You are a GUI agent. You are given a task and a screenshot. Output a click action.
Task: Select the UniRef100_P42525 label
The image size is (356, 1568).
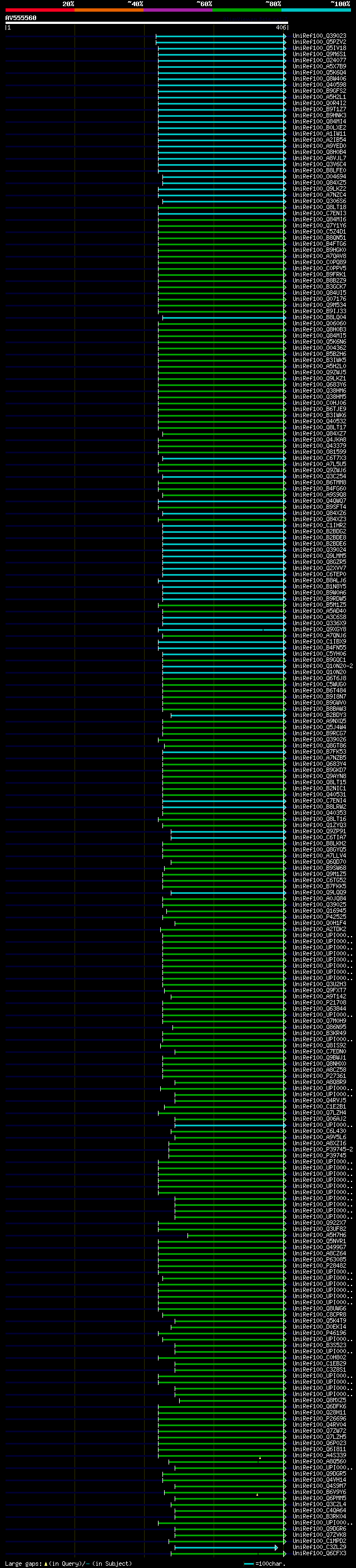pyautogui.click(x=319, y=917)
